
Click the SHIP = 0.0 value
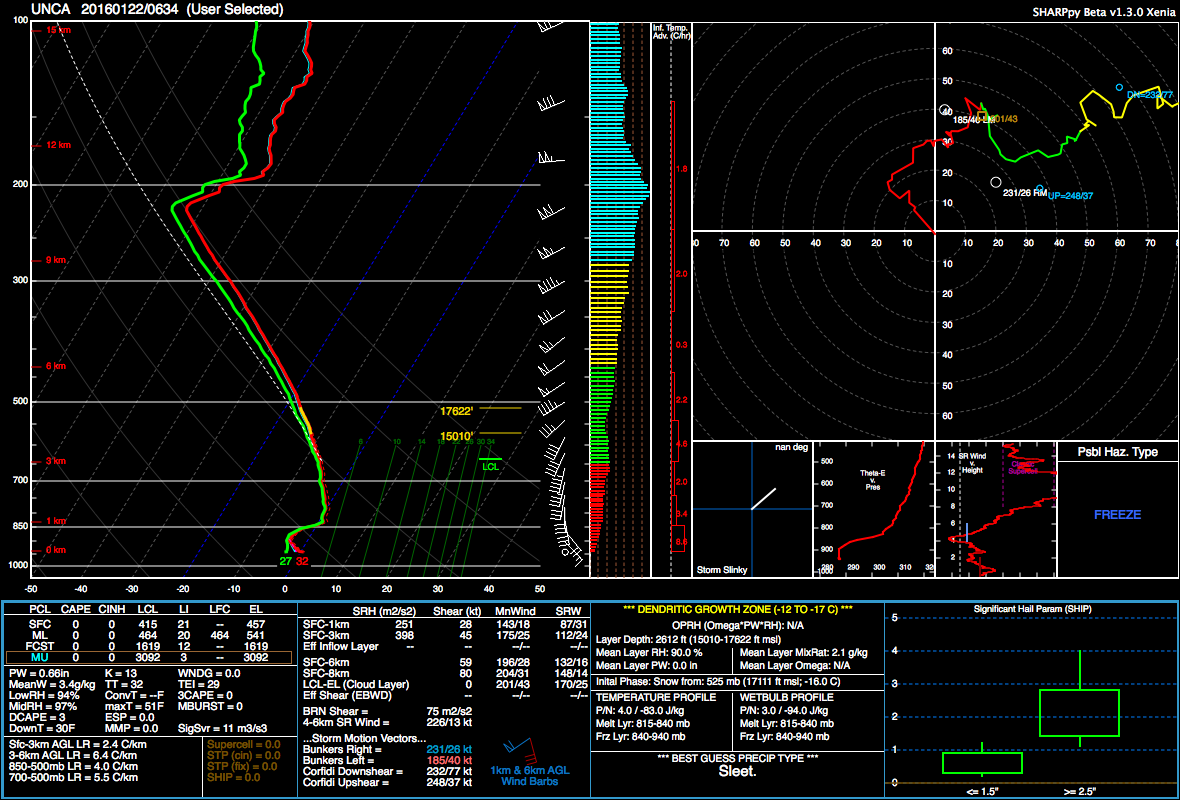(234, 777)
